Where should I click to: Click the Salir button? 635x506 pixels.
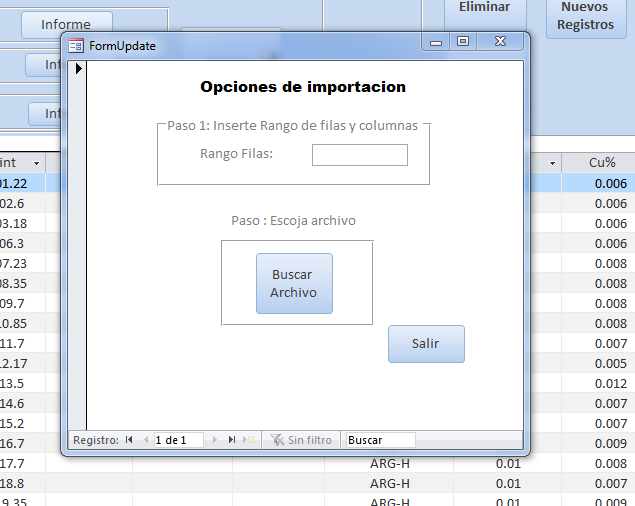(426, 344)
